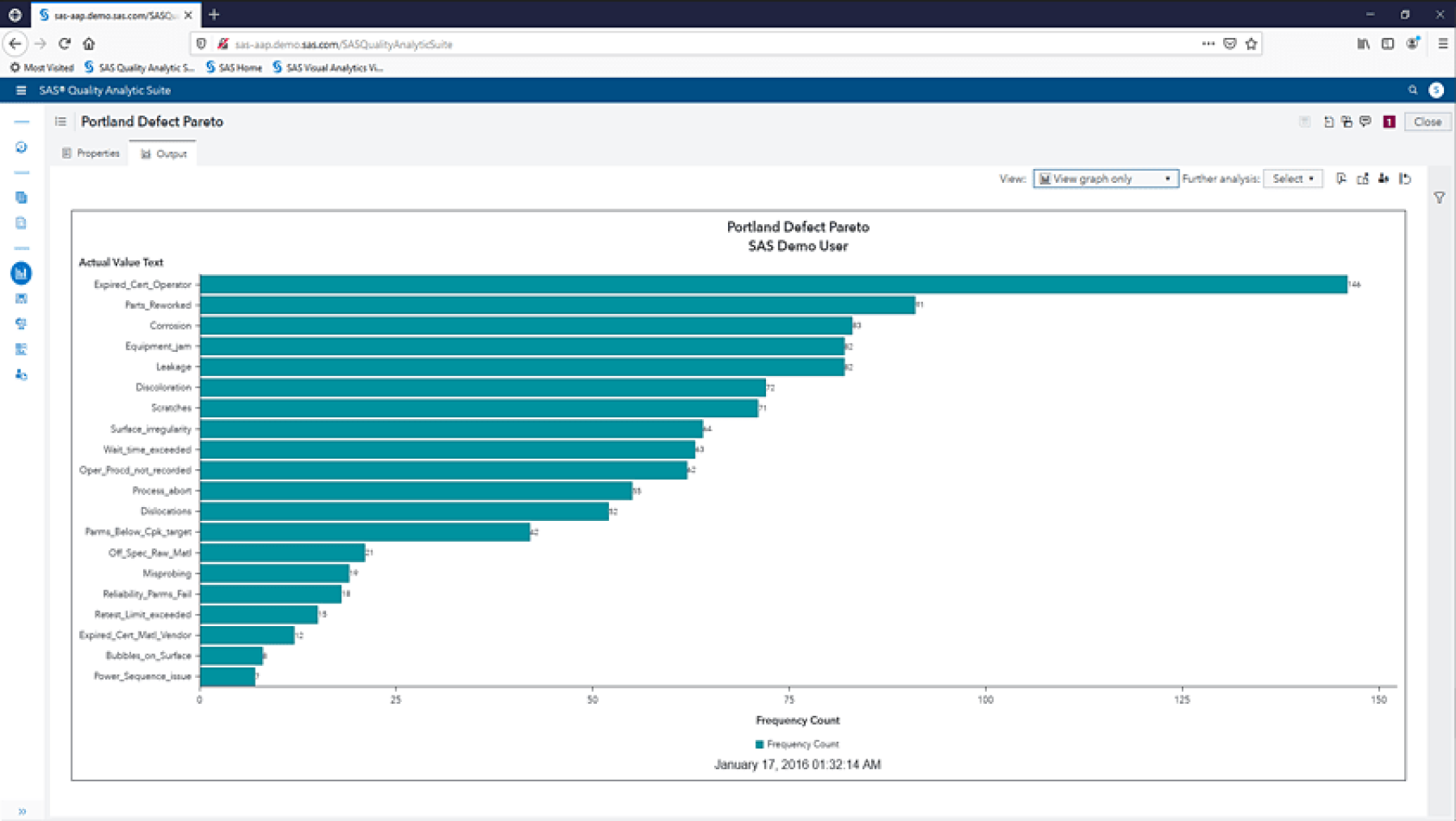Open the Firefox application menu
This screenshot has height=821, width=1456.
pos(1442,44)
